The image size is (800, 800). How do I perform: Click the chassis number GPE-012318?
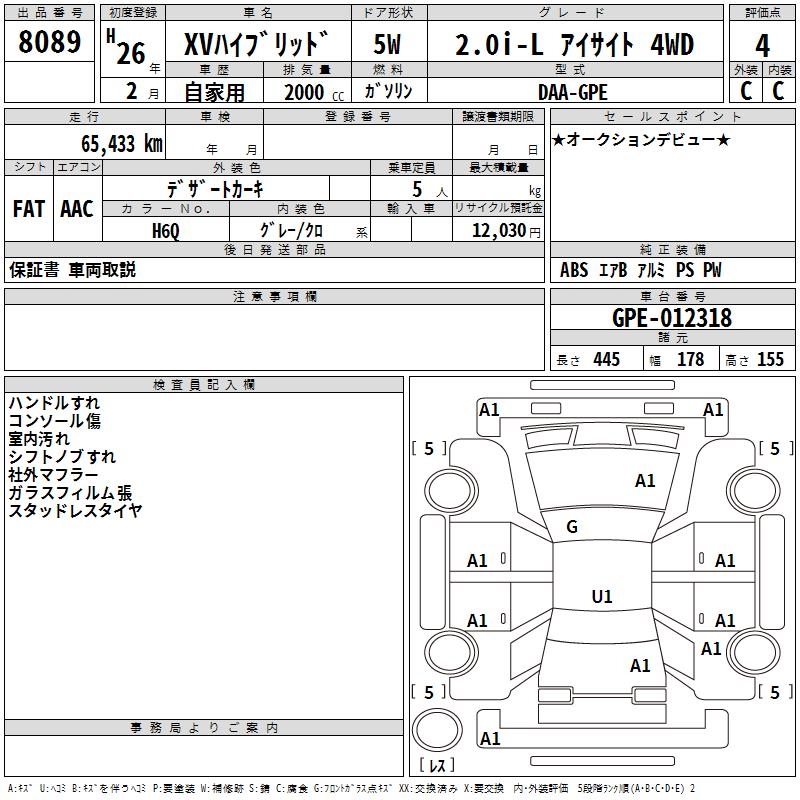(x=672, y=318)
